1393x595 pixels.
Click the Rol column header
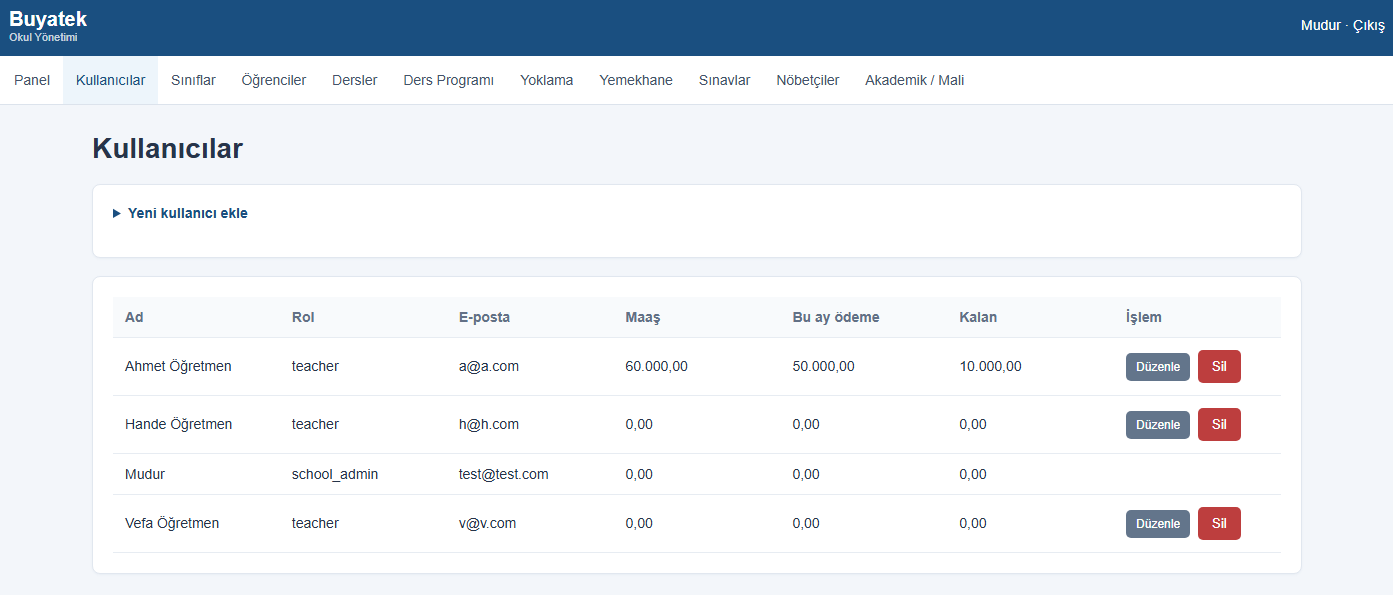point(303,317)
